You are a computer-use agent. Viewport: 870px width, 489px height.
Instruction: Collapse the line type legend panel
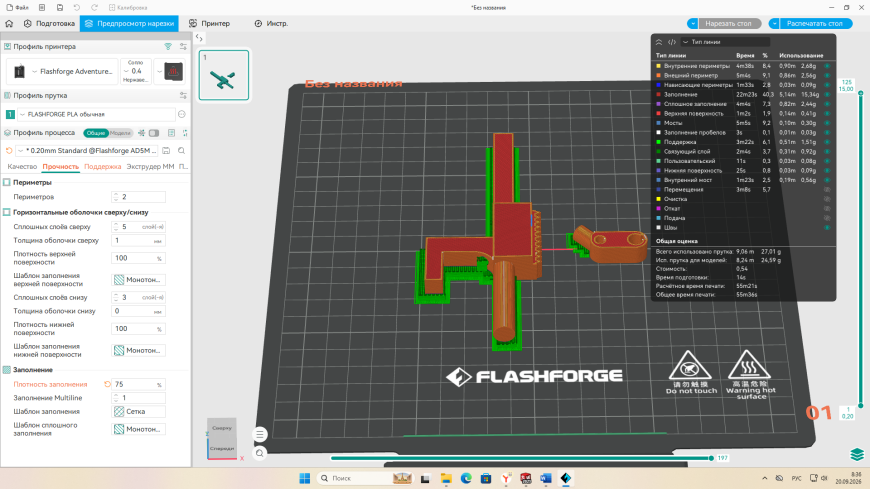tap(659, 42)
